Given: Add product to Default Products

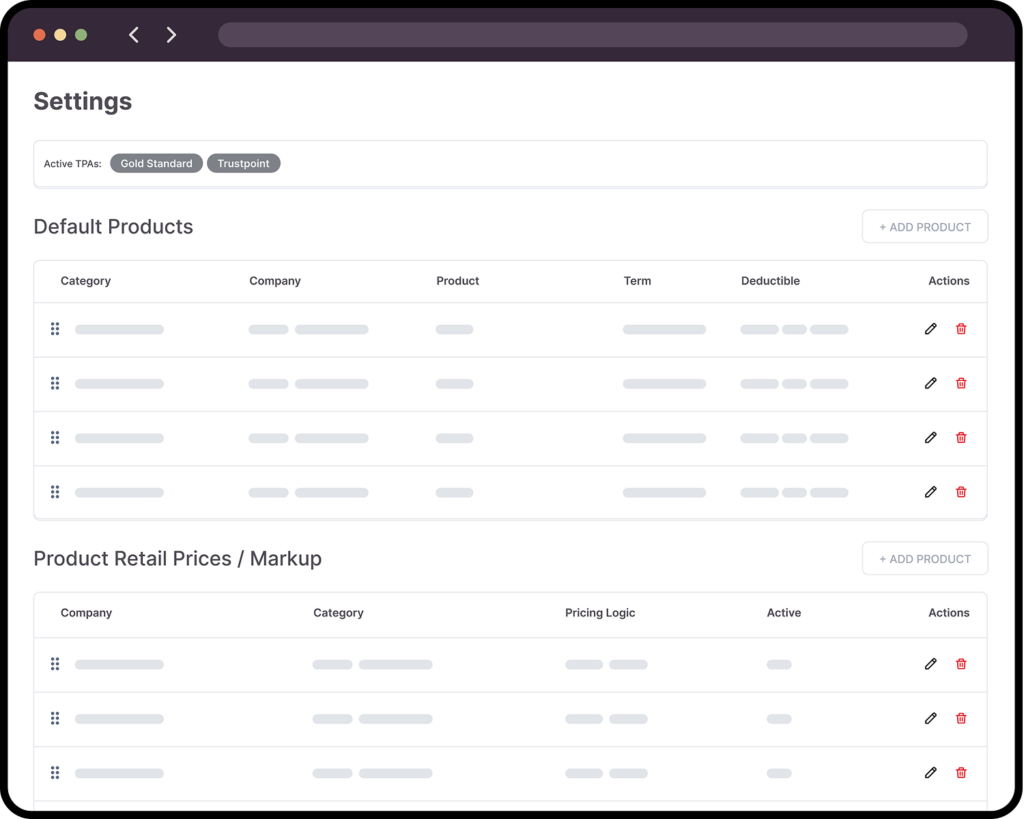Looking at the screenshot, I should tap(924, 227).
